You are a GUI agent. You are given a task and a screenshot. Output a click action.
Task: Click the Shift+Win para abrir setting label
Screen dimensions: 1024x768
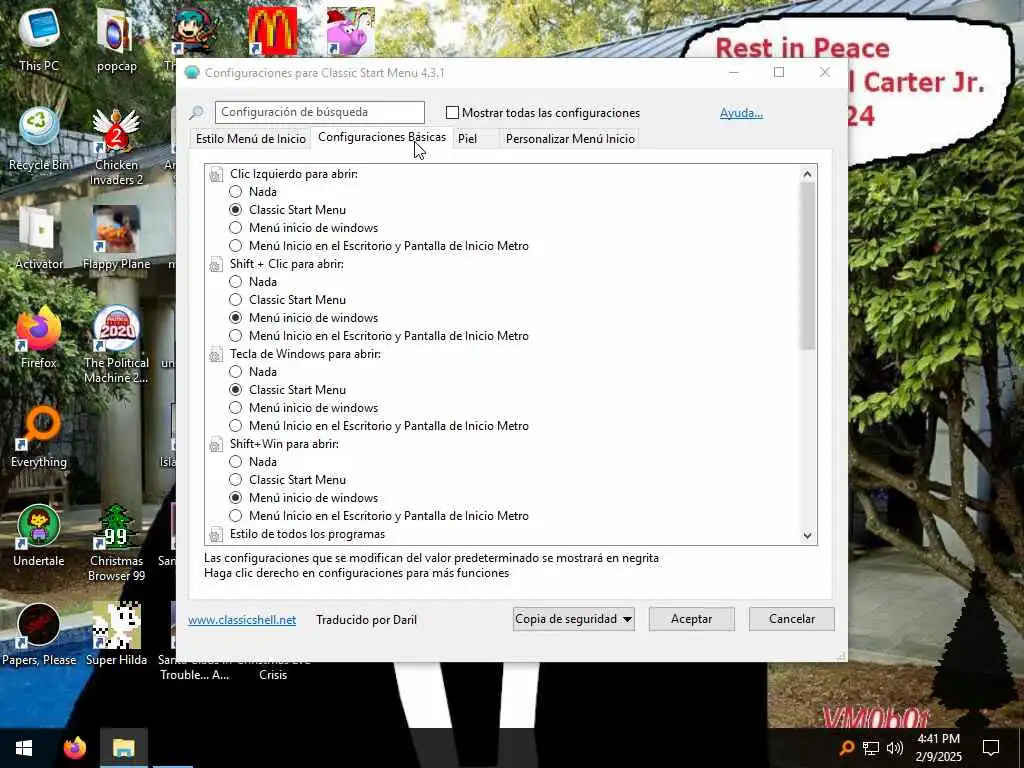click(x=284, y=444)
